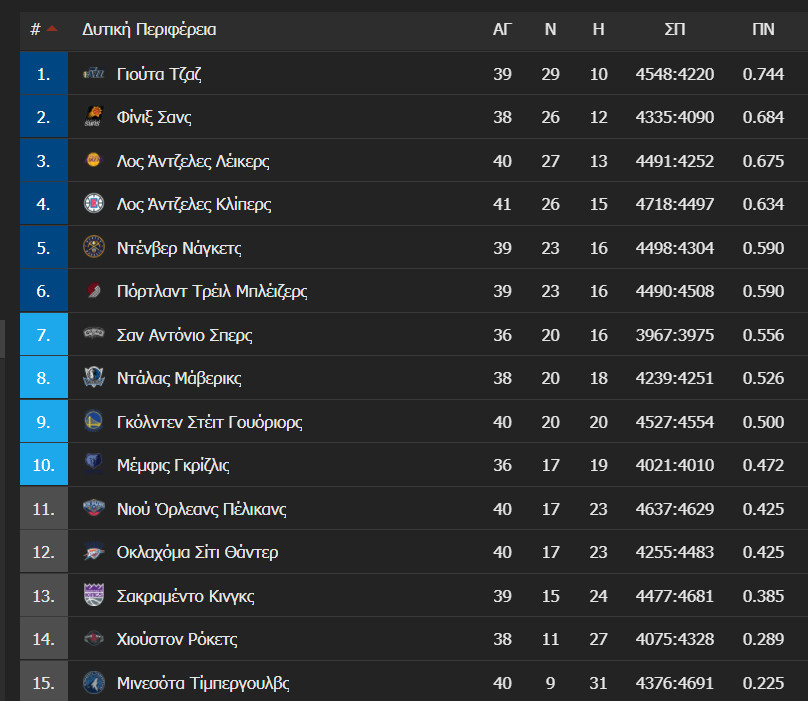Click the Δυτική Περιφέρεια header
This screenshot has height=701, width=808.
149,29
